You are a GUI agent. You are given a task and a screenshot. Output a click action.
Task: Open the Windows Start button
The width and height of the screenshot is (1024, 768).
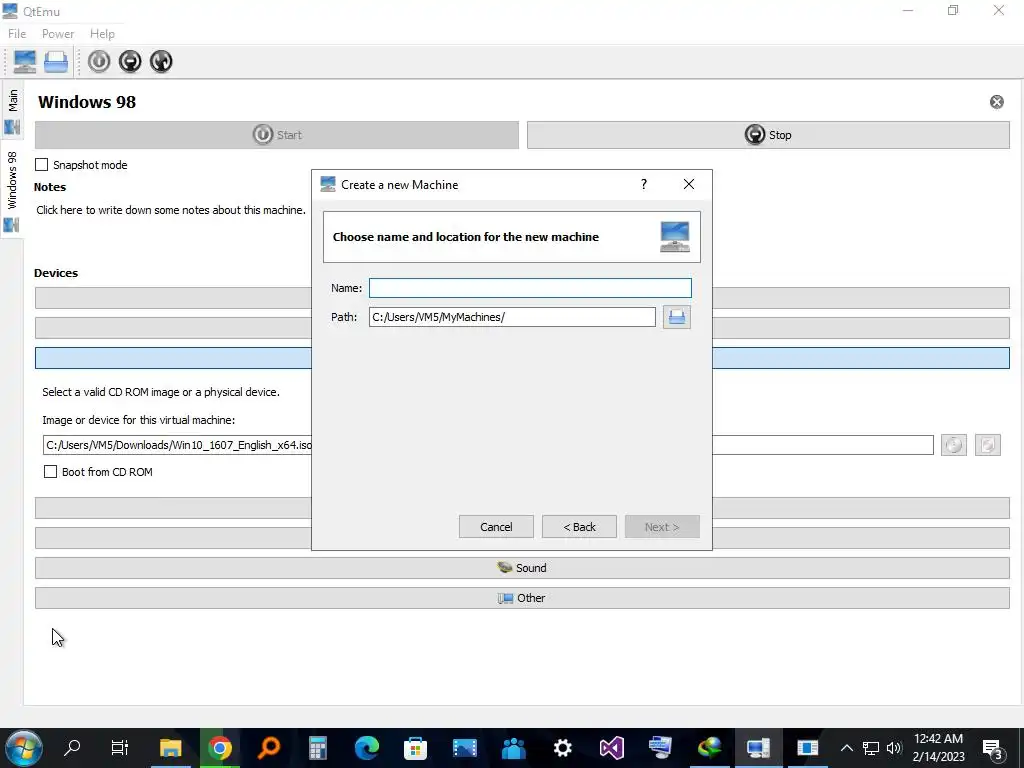[24, 748]
